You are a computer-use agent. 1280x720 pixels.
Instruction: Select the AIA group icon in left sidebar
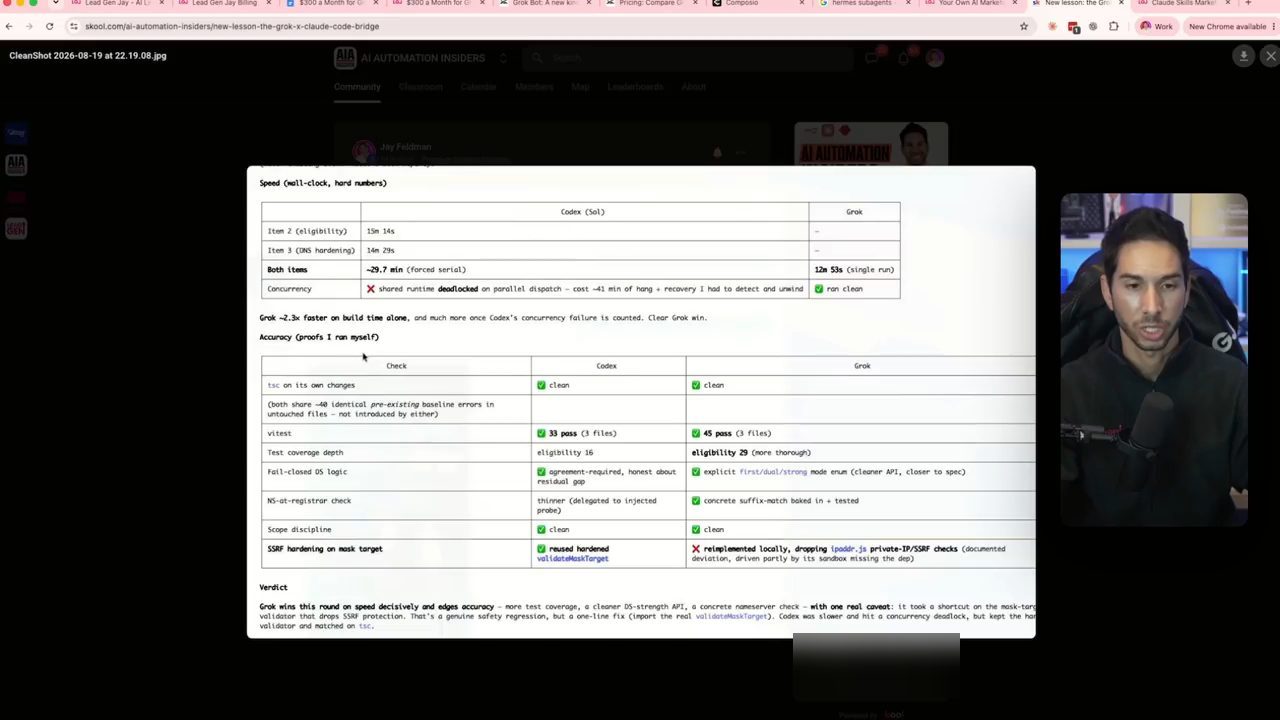[16, 165]
